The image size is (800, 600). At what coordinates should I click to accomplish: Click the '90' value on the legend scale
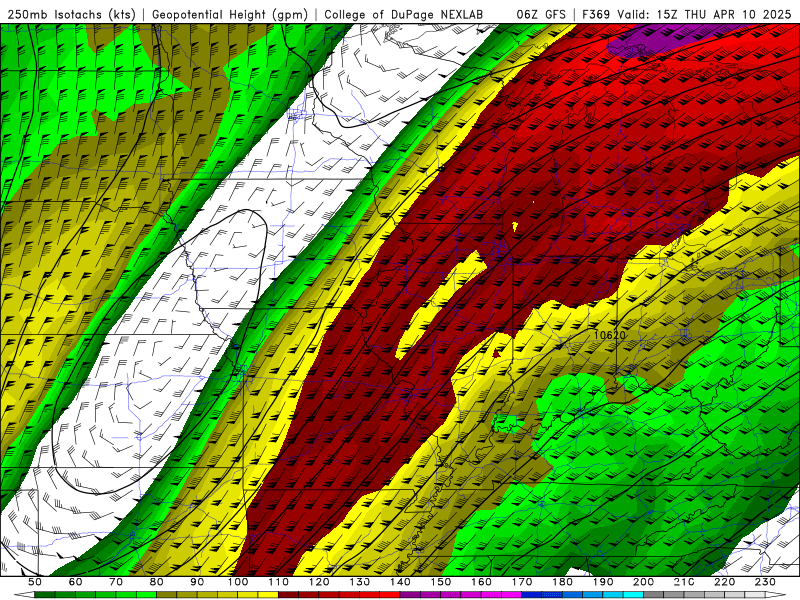(x=197, y=582)
